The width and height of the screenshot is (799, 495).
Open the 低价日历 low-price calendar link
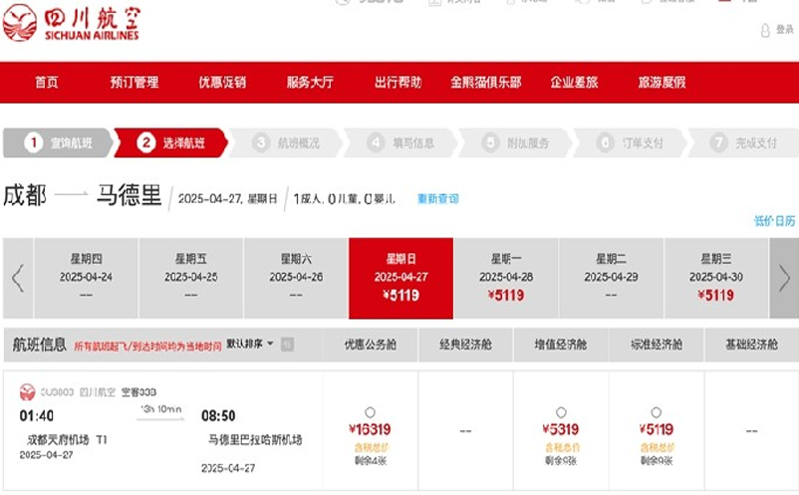point(775,221)
